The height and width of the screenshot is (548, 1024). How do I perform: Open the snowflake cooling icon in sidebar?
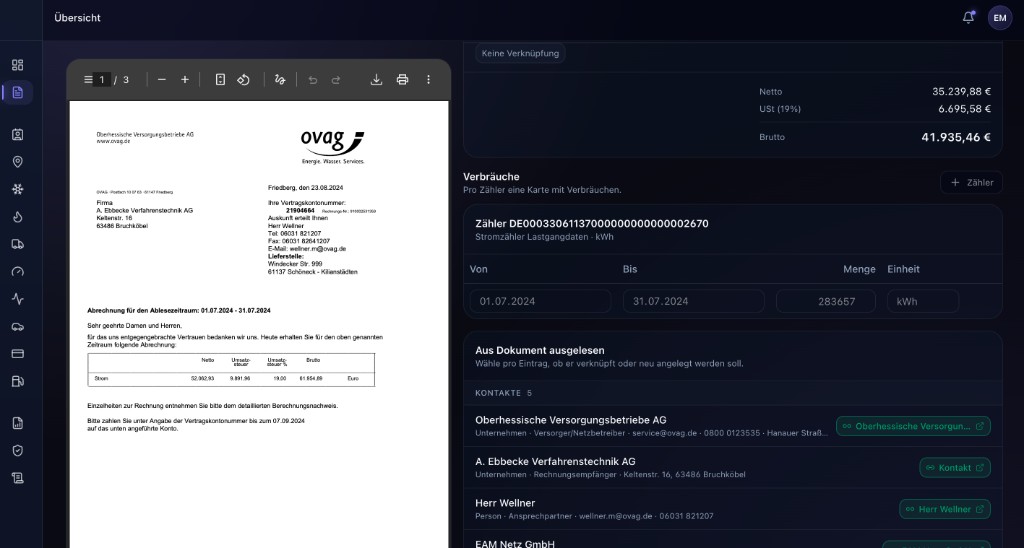18,189
